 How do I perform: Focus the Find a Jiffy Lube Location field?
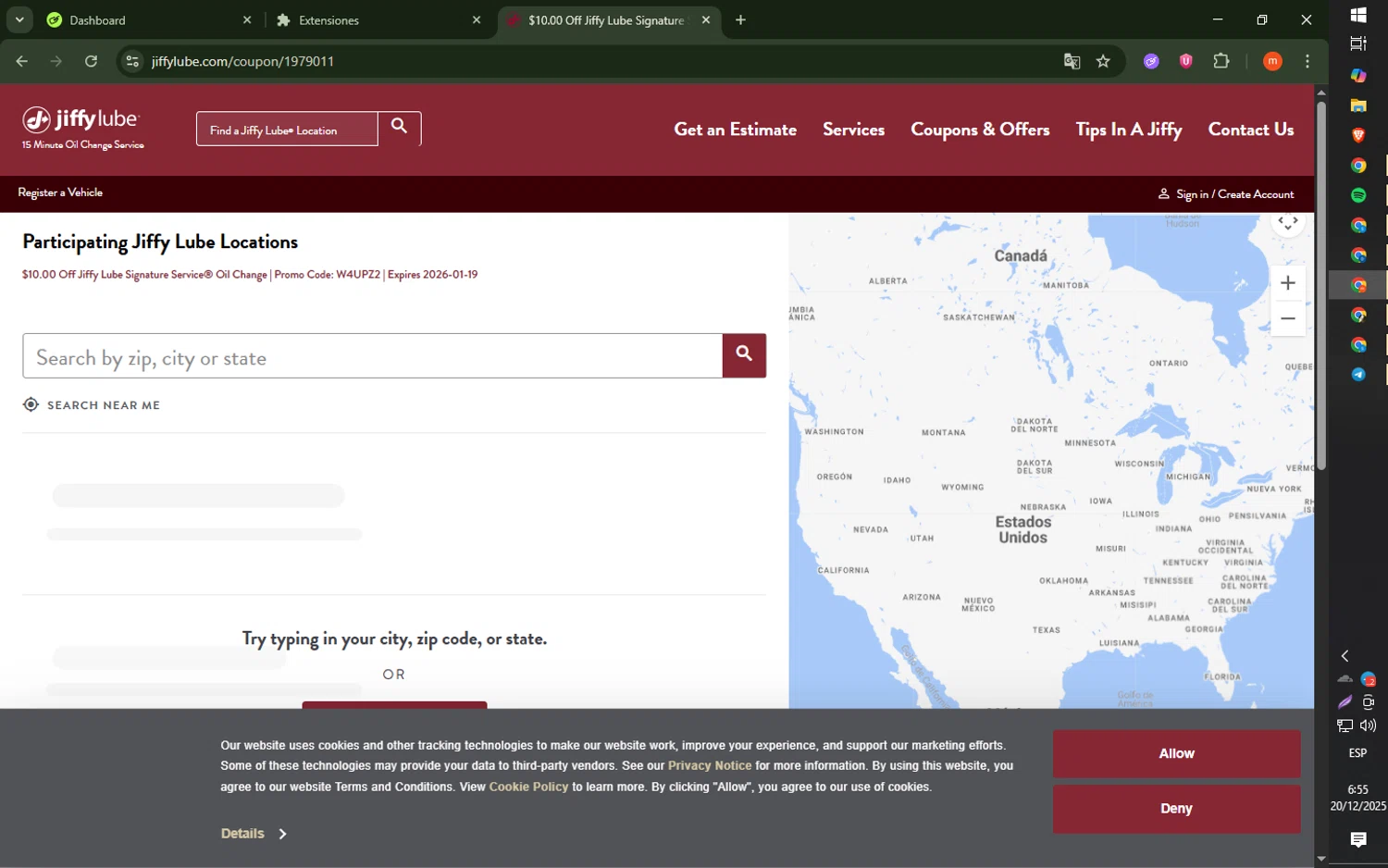[287, 129]
